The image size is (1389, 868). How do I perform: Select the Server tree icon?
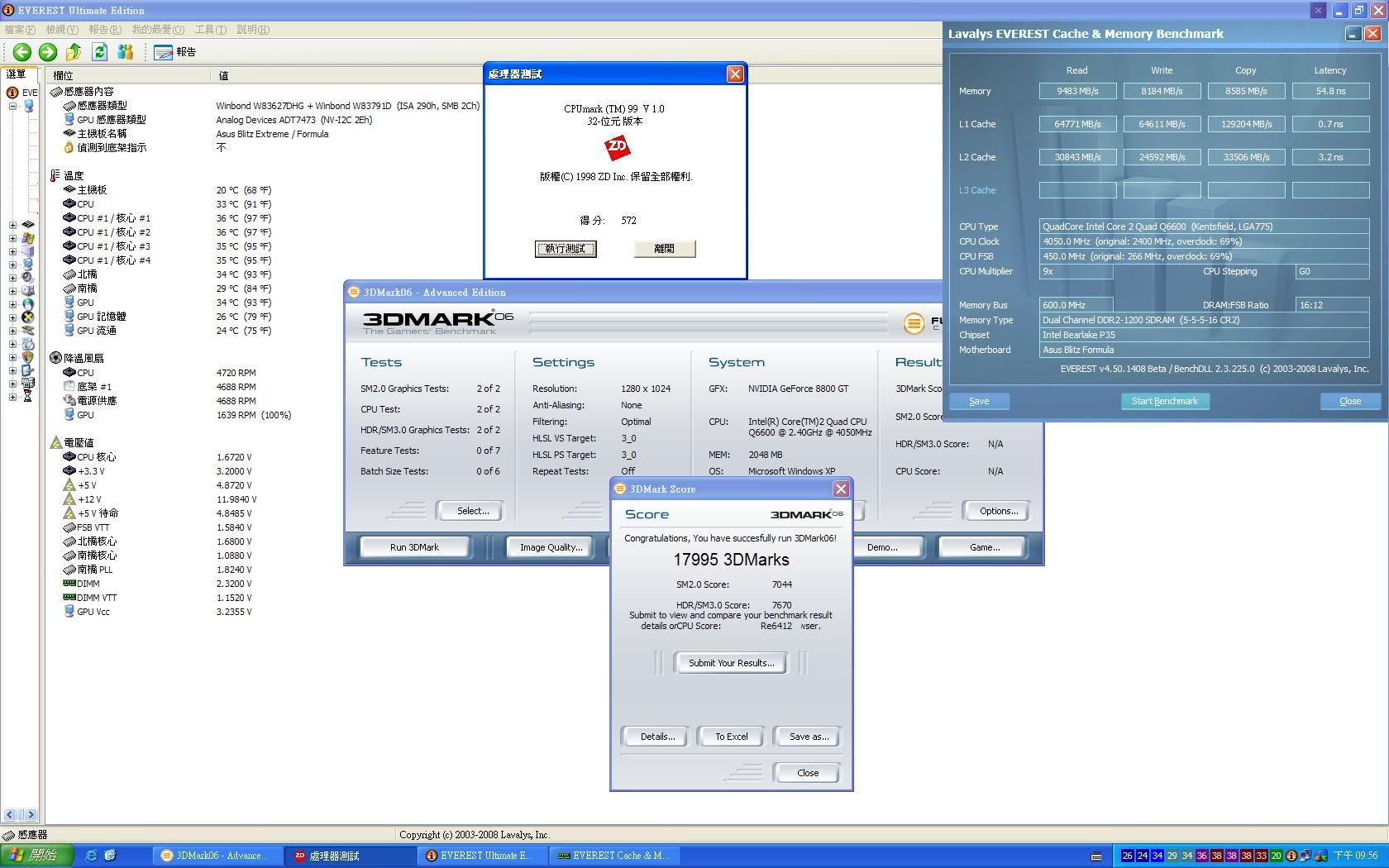(28, 251)
